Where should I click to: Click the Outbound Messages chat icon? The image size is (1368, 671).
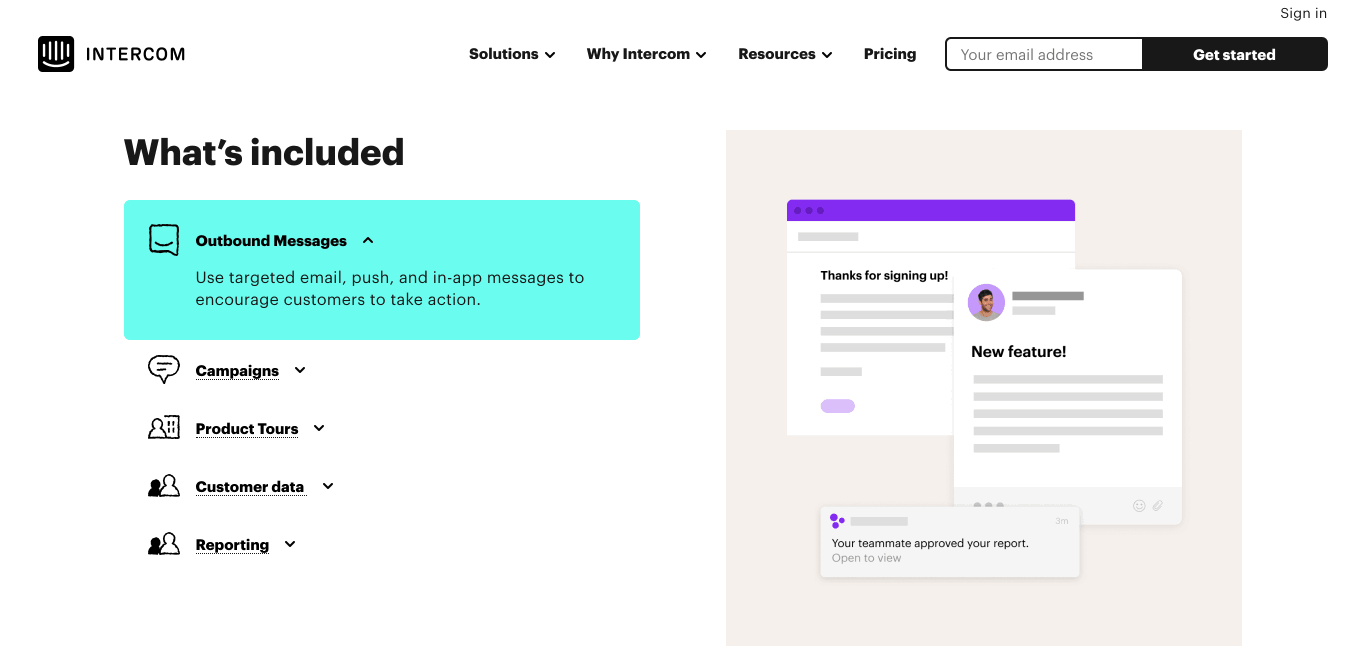164,240
